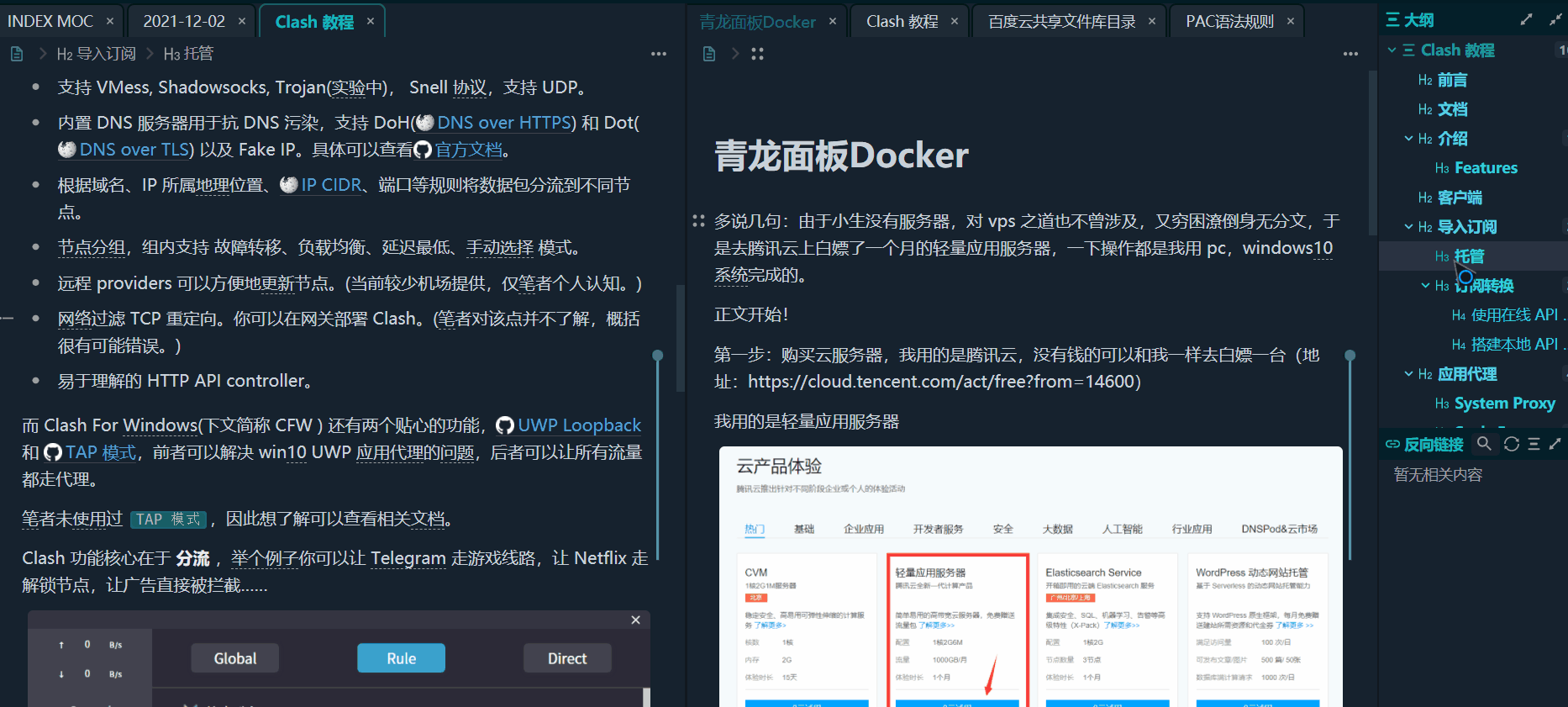Viewport: 1568px width, 707px height.
Task: Go to Features heading in outline
Action: [x=1486, y=168]
